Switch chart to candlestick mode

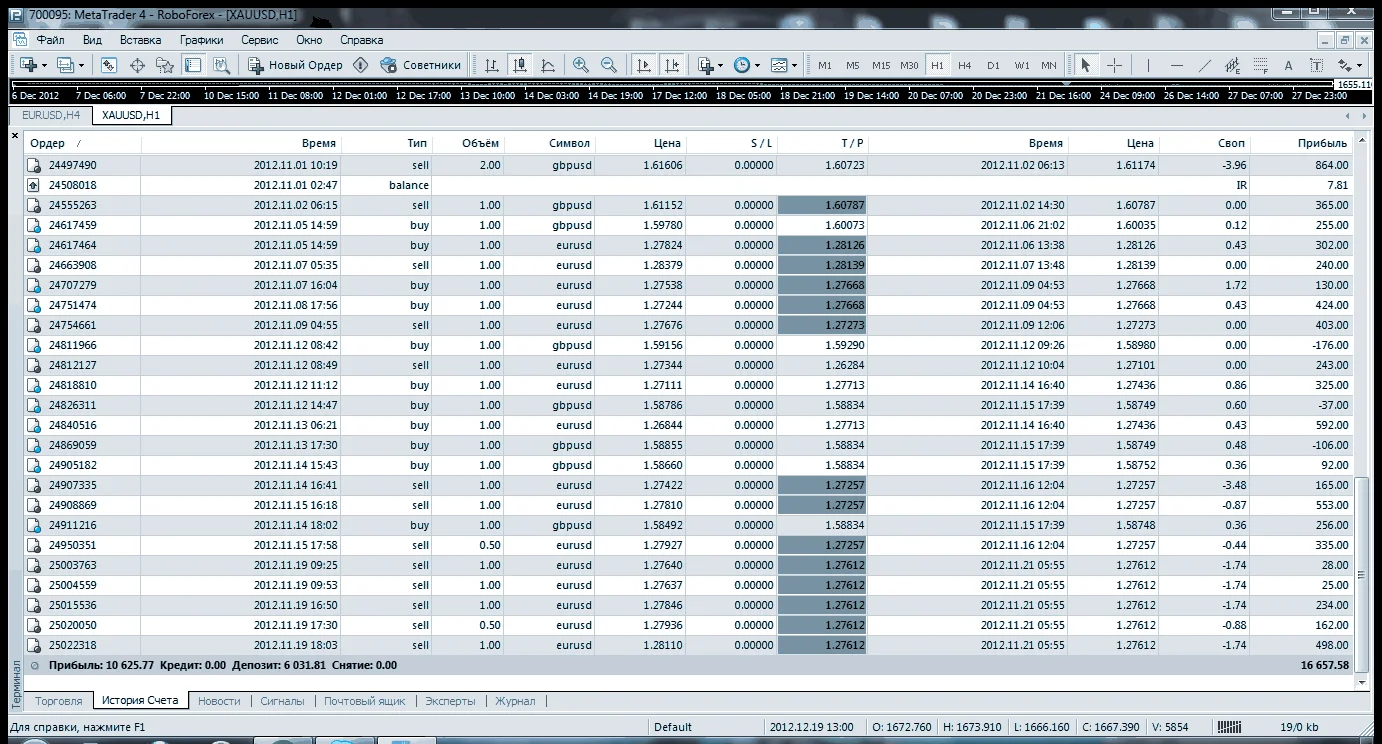click(x=520, y=65)
